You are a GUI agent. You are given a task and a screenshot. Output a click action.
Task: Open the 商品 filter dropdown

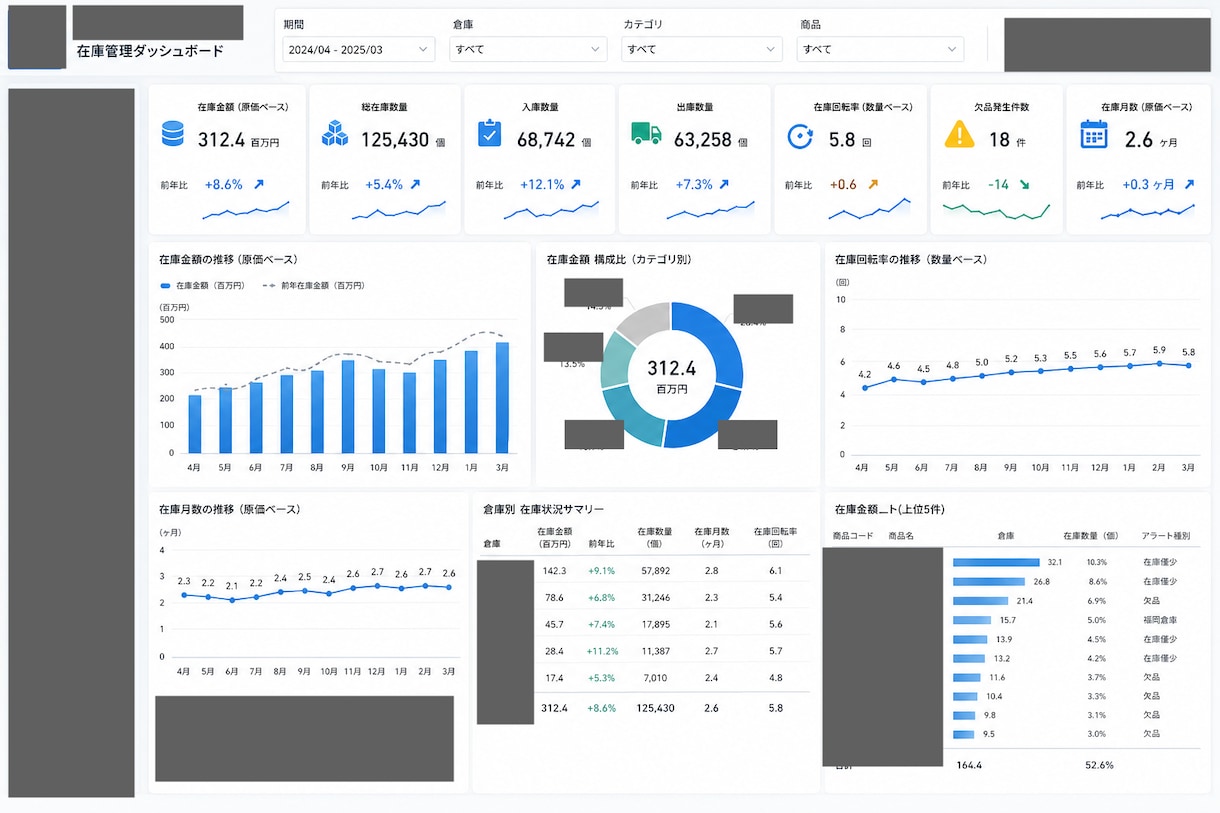[x=880, y=49]
